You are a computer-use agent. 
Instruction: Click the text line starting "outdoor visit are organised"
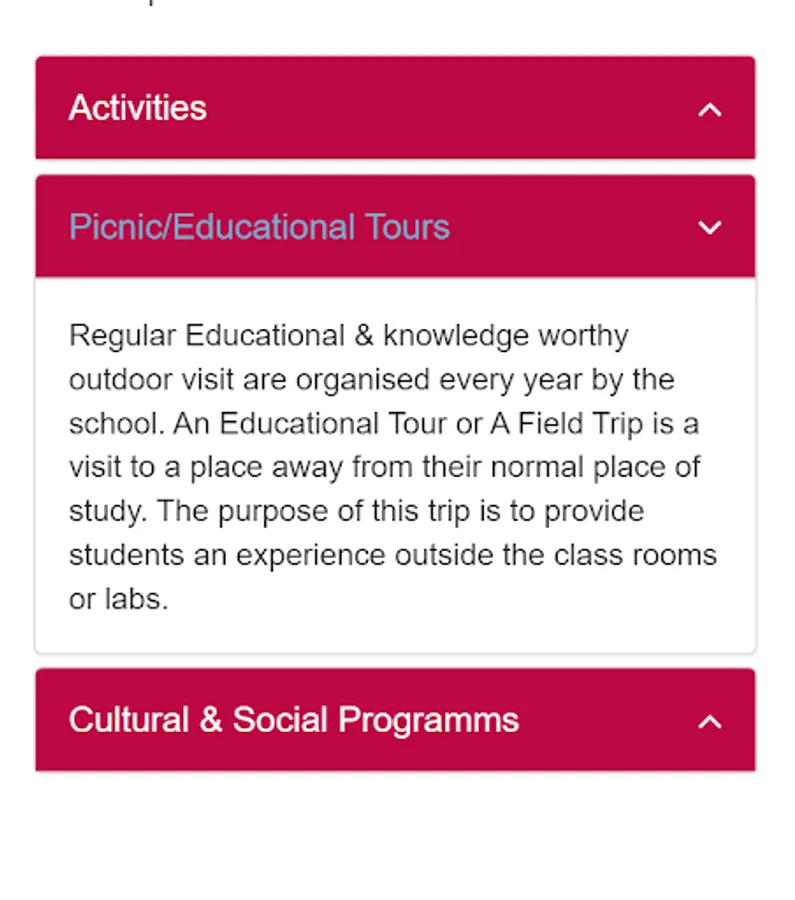371,380
